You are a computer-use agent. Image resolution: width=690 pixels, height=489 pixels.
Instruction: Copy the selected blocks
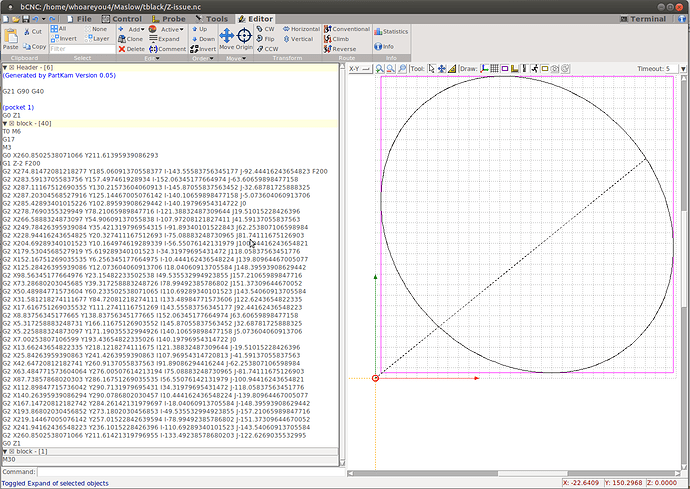[34, 46]
